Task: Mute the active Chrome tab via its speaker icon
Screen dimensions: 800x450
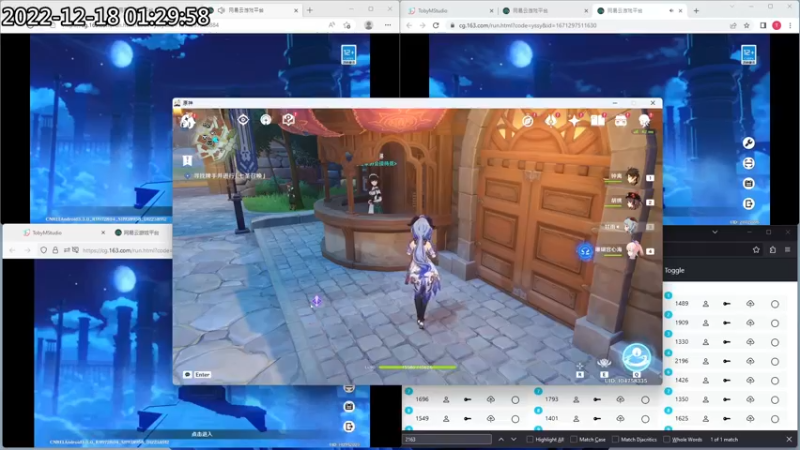Action: click(x=671, y=10)
